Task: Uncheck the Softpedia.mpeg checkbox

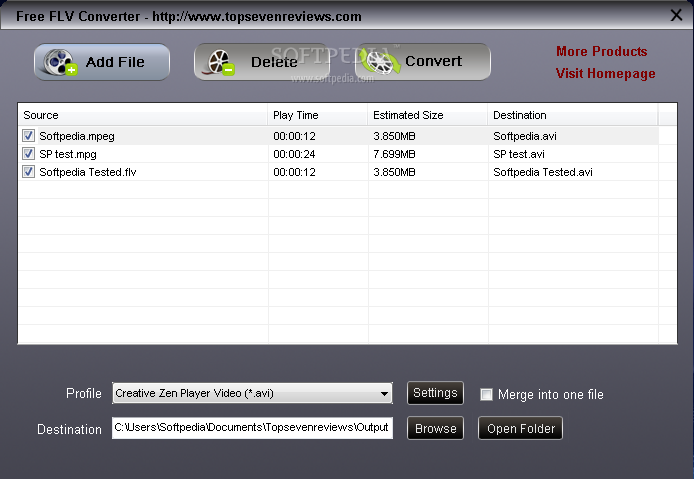Action: [x=28, y=135]
